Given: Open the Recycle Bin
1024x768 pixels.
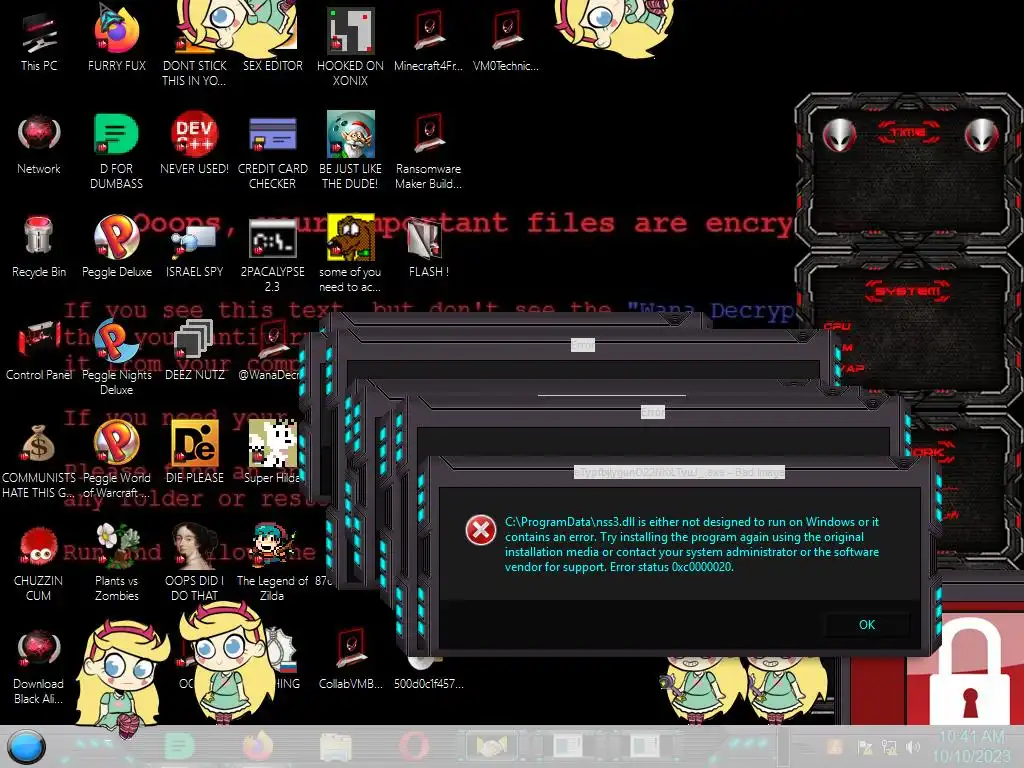Looking at the screenshot, I should 39,247.
